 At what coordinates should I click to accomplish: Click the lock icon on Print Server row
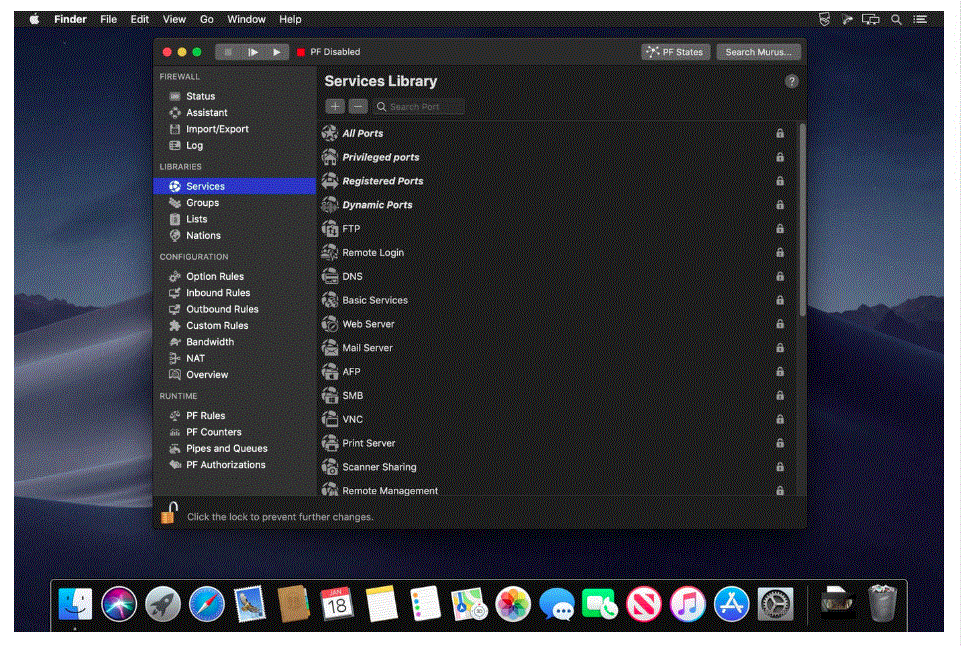(x=780, y=443)
